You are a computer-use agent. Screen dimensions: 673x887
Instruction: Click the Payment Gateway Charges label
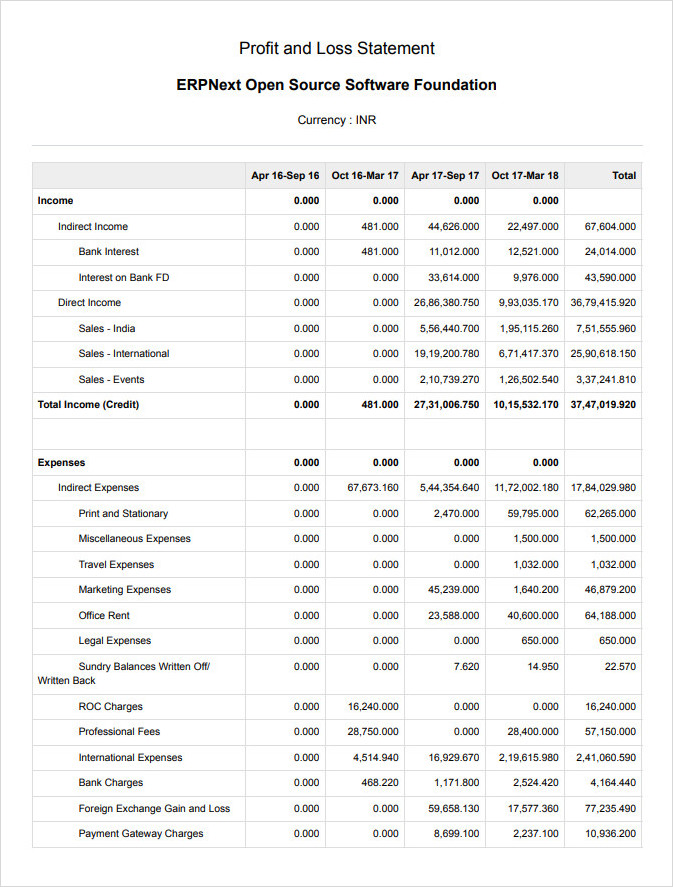141,834
